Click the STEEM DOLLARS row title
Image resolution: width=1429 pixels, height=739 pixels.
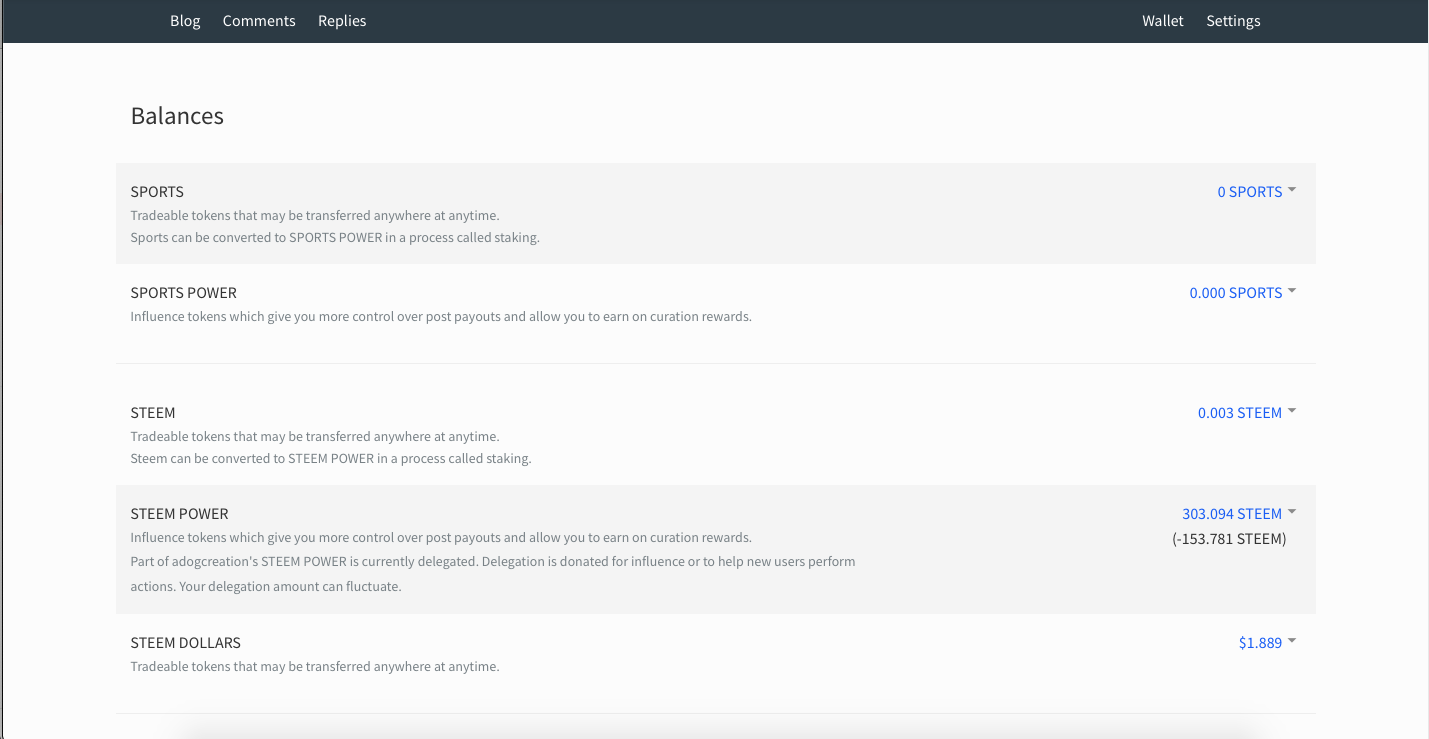(x=185, y=643)
